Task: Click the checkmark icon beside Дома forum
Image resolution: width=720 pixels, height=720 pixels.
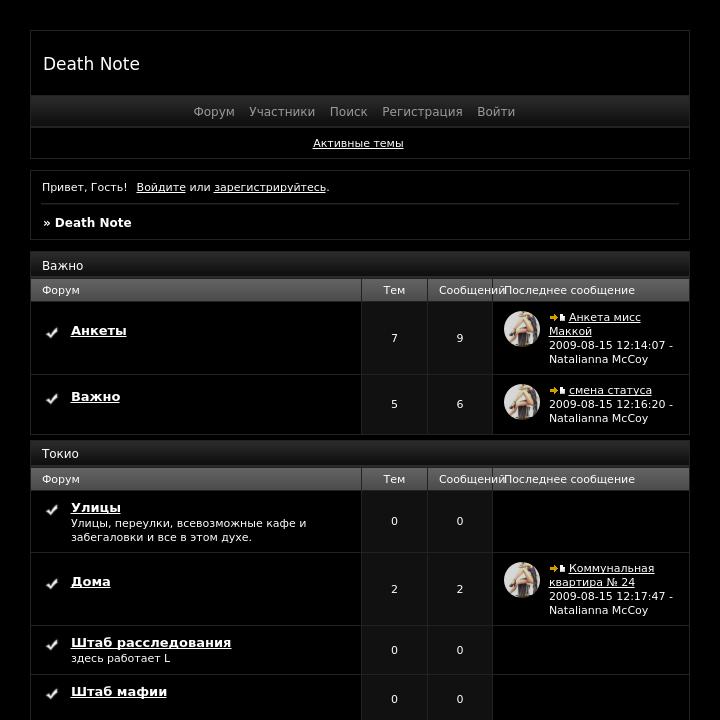Action: pos(52,584)
